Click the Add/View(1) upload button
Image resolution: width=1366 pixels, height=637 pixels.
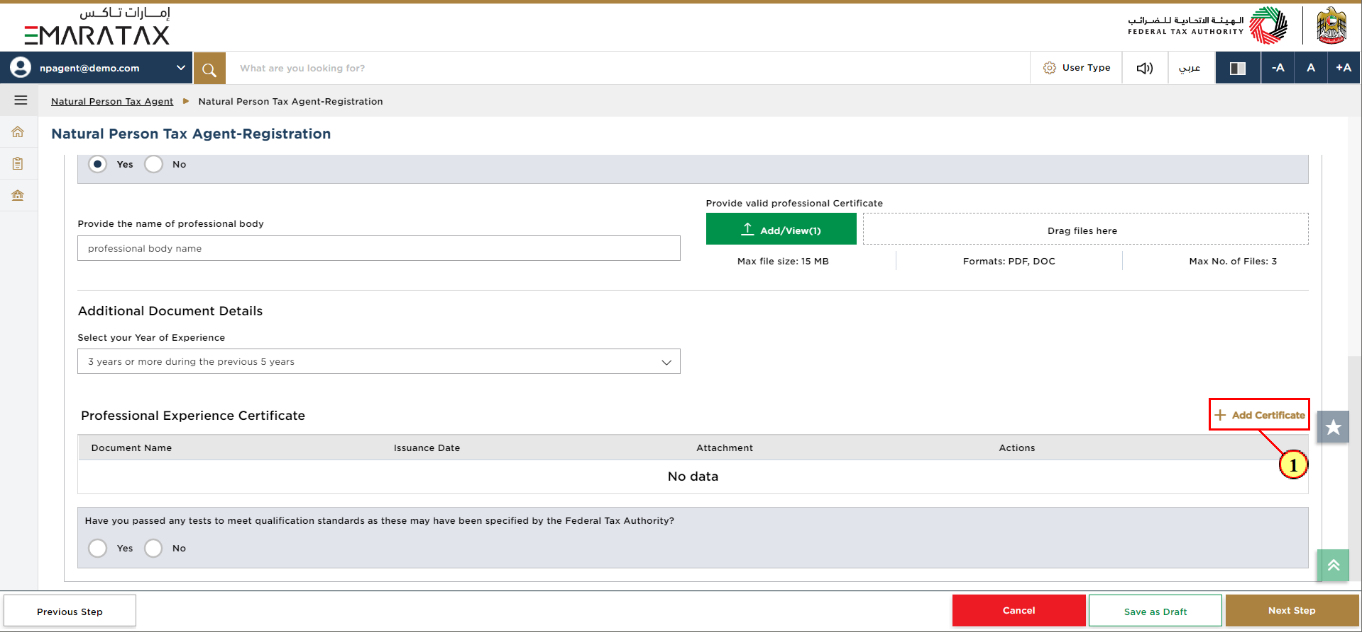click(x=781, y=229)
